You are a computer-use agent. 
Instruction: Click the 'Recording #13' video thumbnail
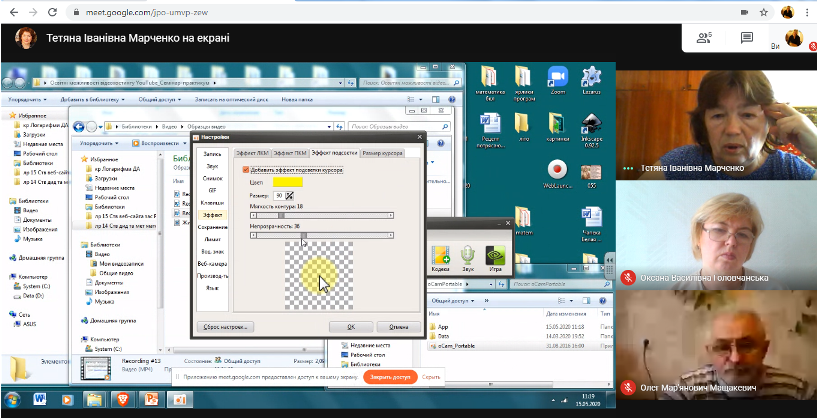point(95,369)
